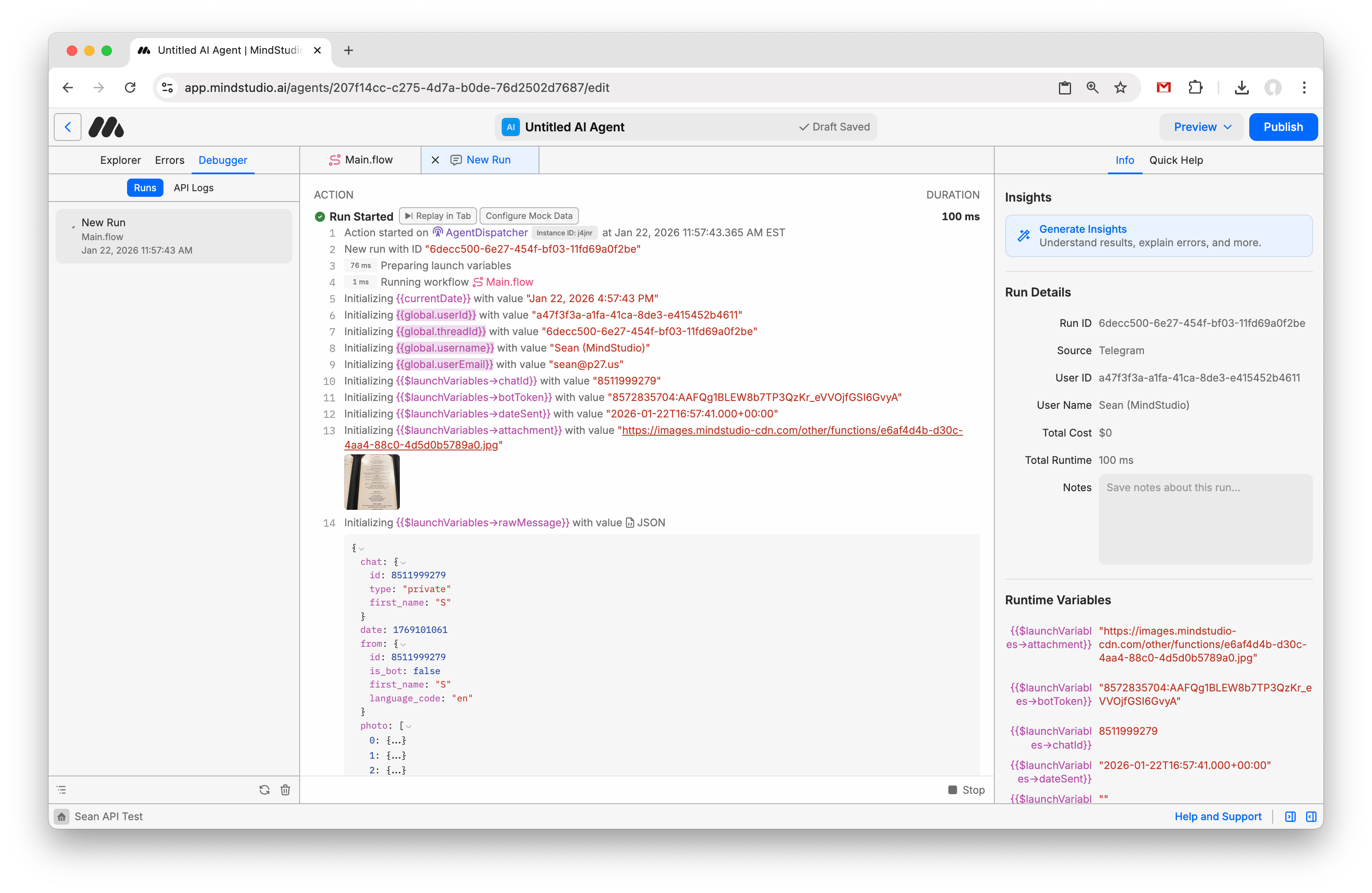Toggle the left debugger panel closed
The width and height of the screenshot is (1372, 893).
coord(1291,816)
